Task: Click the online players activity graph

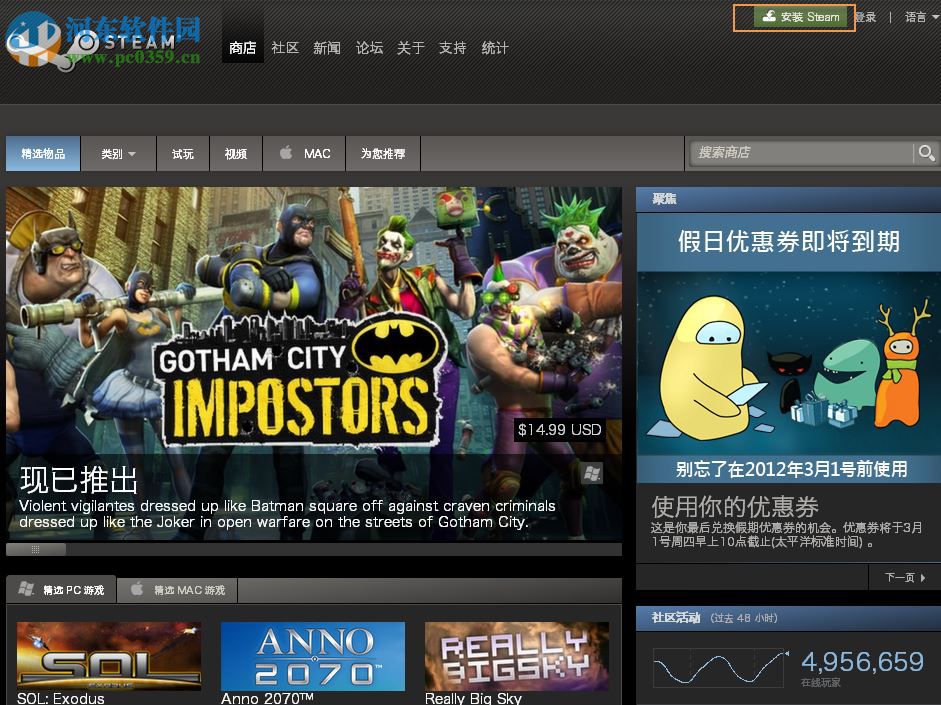Action: 720,667
